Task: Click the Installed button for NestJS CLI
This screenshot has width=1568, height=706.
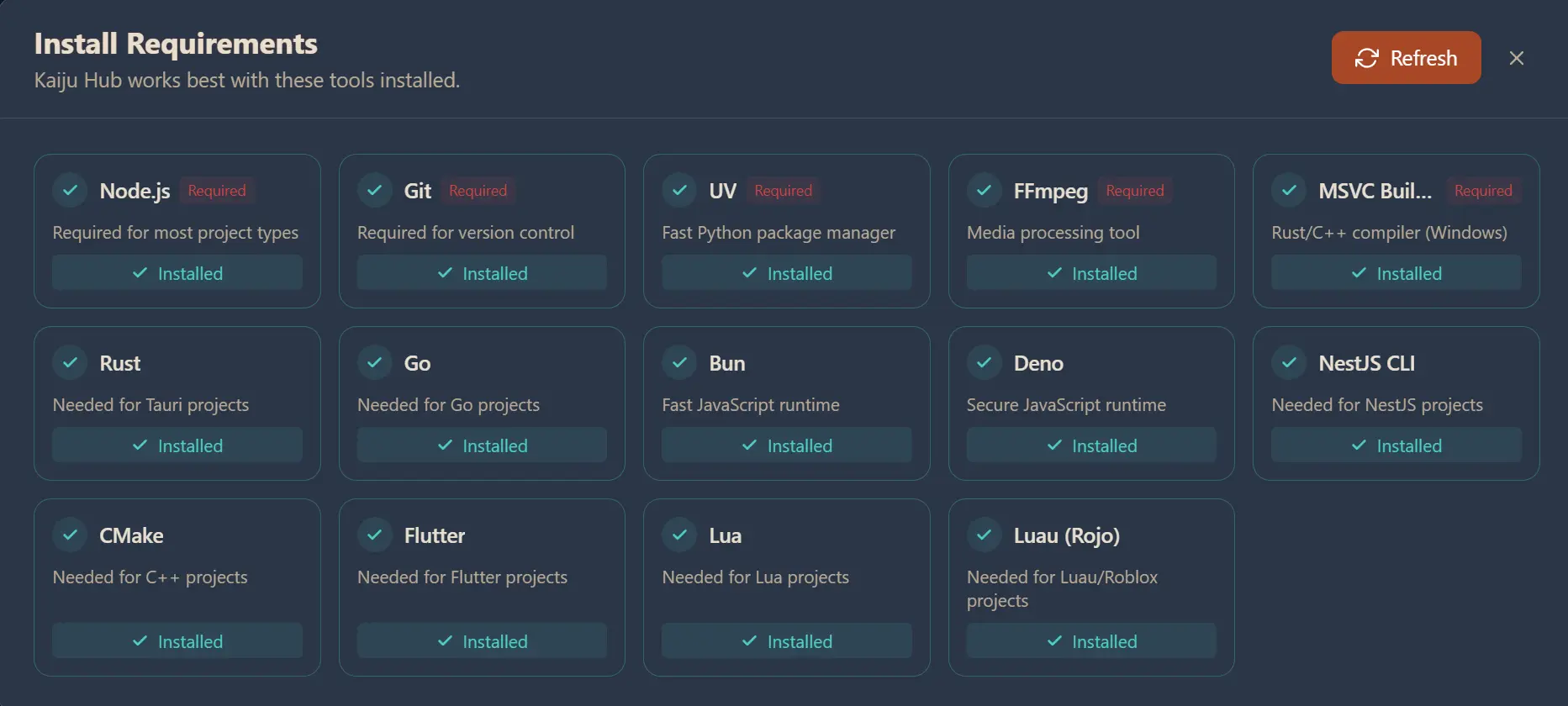Action: pyautogui.click(x=1396, y=445)
